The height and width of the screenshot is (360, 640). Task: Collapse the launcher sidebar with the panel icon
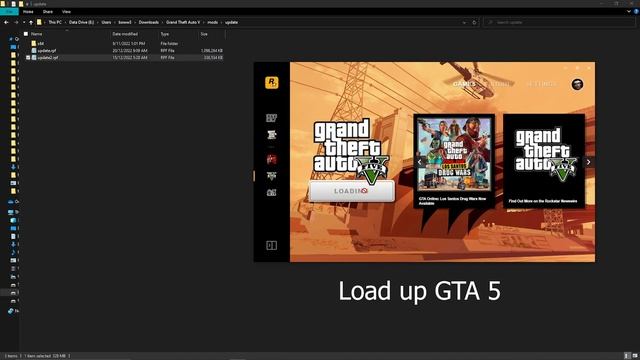[271, 245]
